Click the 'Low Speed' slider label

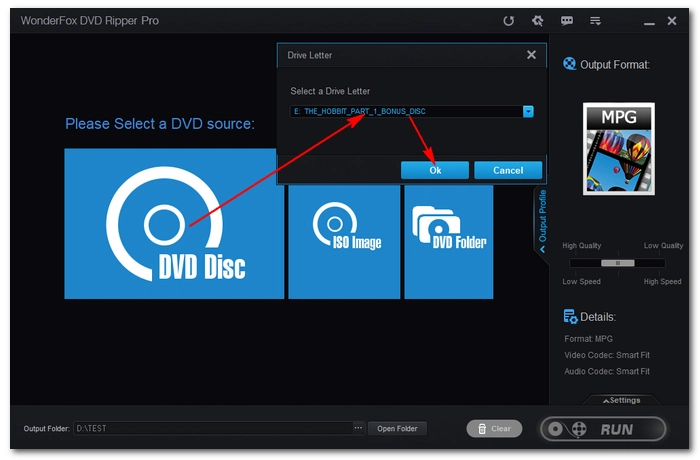click(x=581, y=281)
